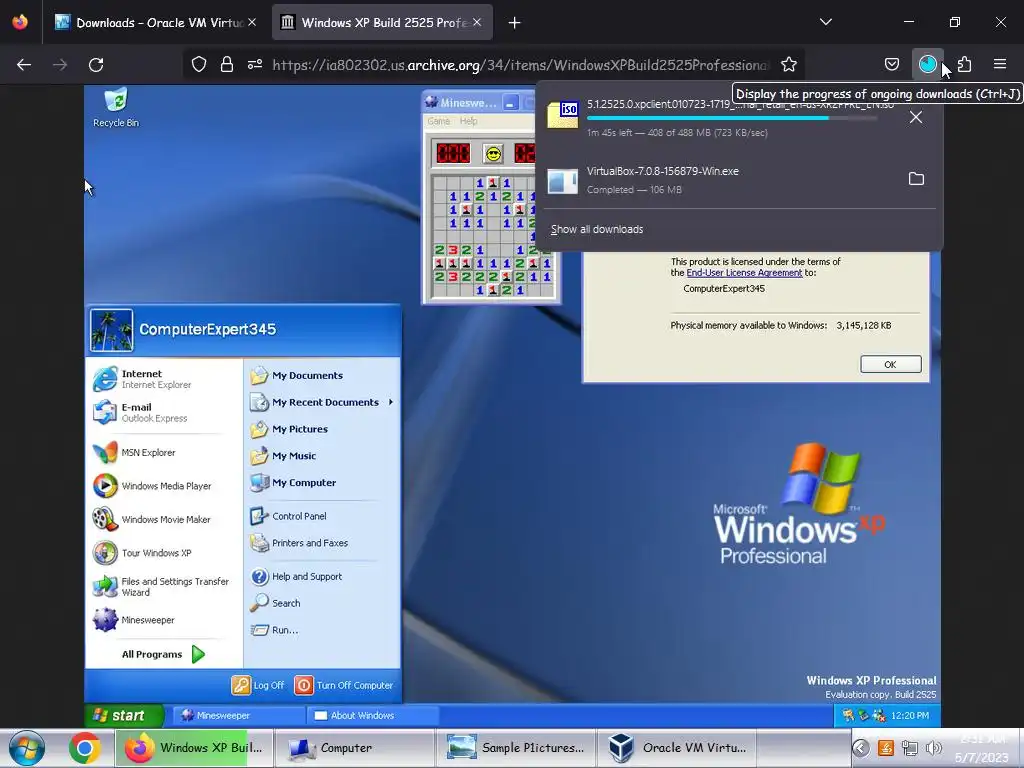The width and height of the screenshot is (1024, 768).
Task: Open the Run... dialog entry
Action: 274,630
